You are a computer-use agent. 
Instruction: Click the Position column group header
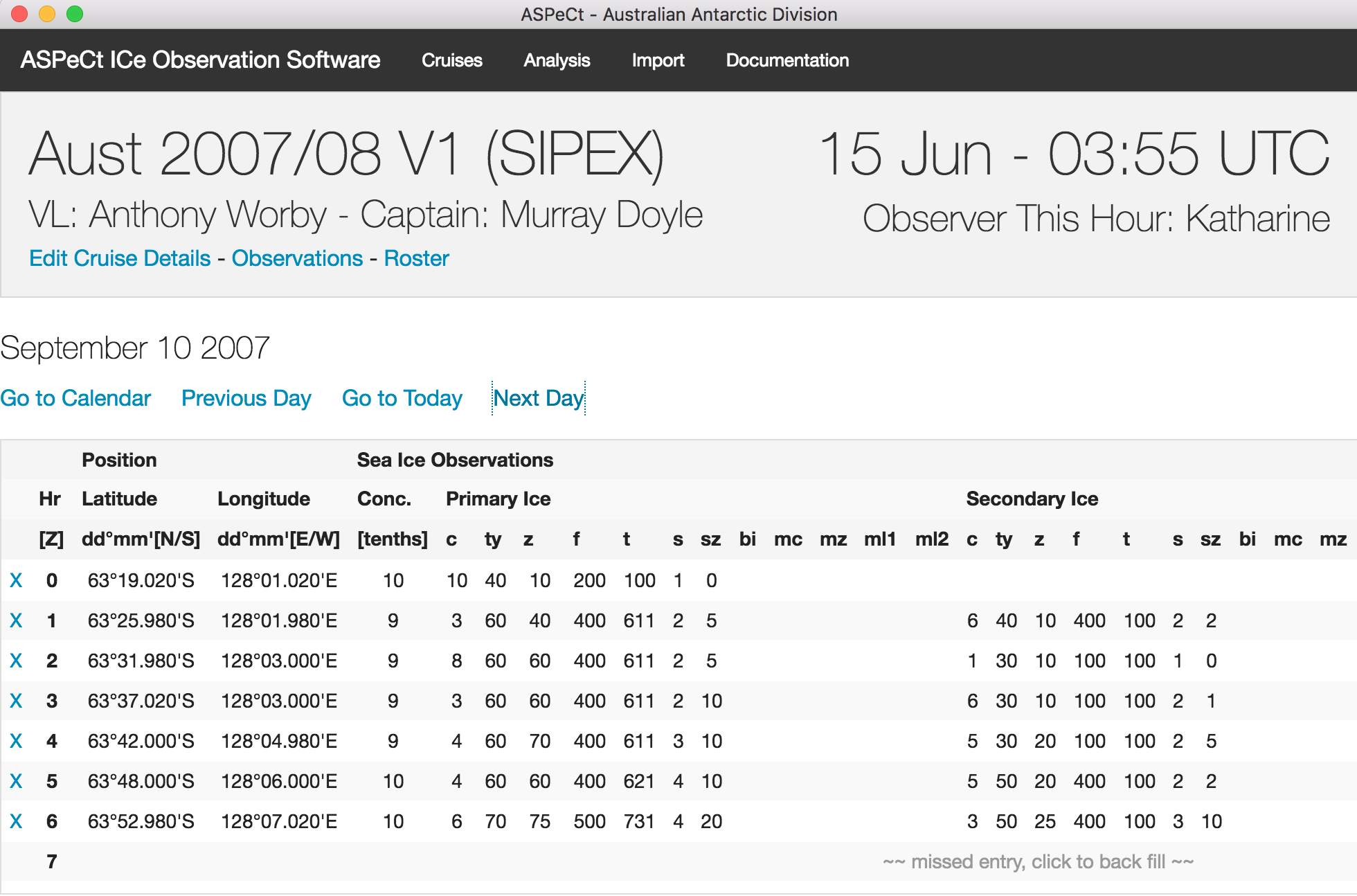(x=119, y=460)
